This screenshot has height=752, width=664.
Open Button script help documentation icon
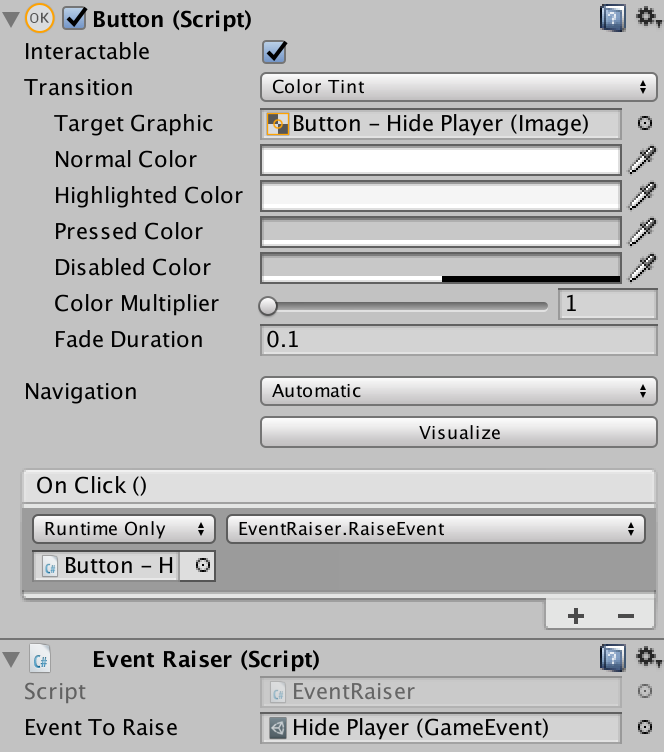613,18
